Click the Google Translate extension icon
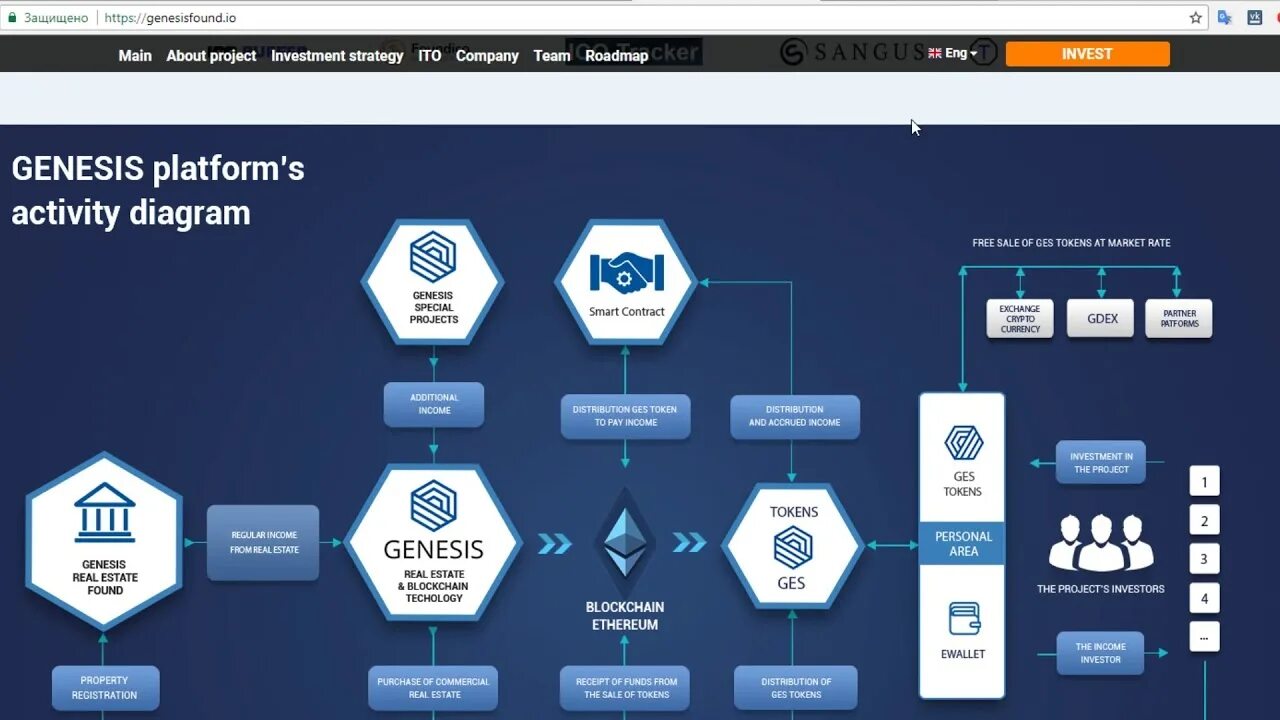This screenshot has height=720, width=1280. 1225,18
